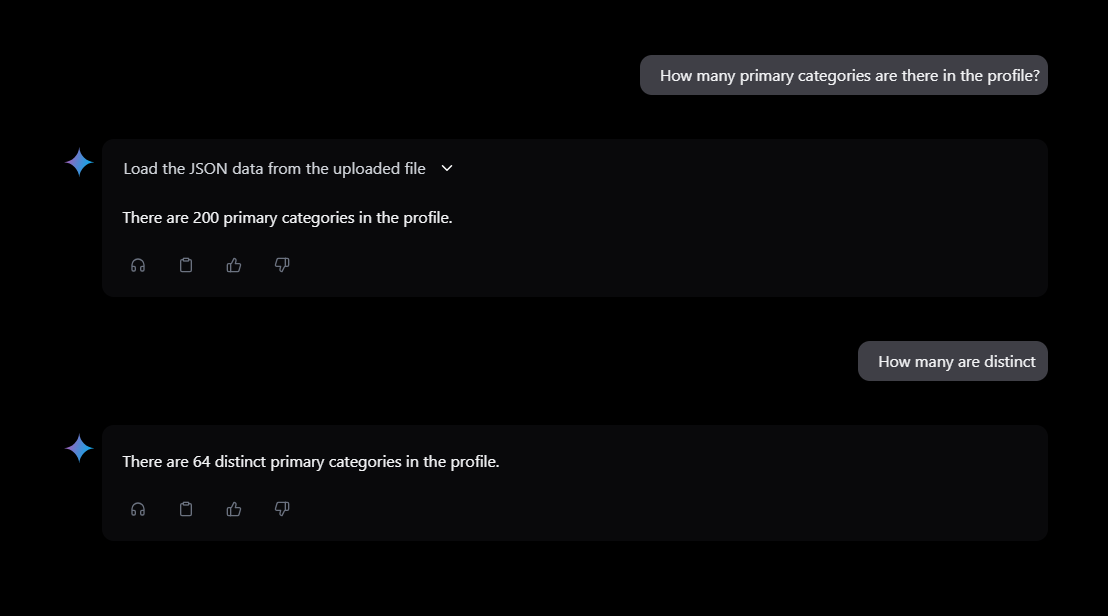Thumbs down the 64 distinct categories answer
This screenshot has width=1108, height=616.
tap(282, 509)
